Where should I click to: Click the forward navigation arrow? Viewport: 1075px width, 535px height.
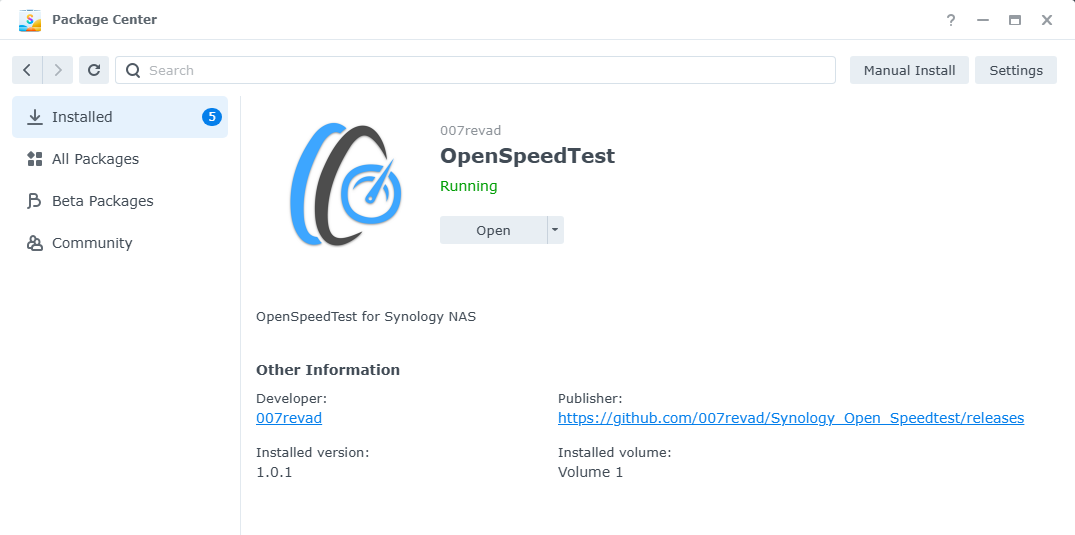pos(58,70)
